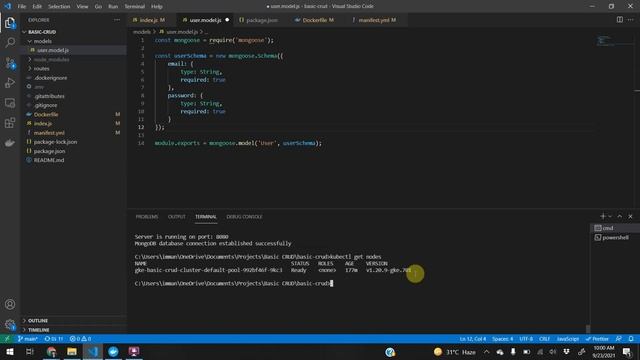This screenshot has height=360, width=640.
Task: Open .dockerignore in the explorer
Action: tap(73, 78)
